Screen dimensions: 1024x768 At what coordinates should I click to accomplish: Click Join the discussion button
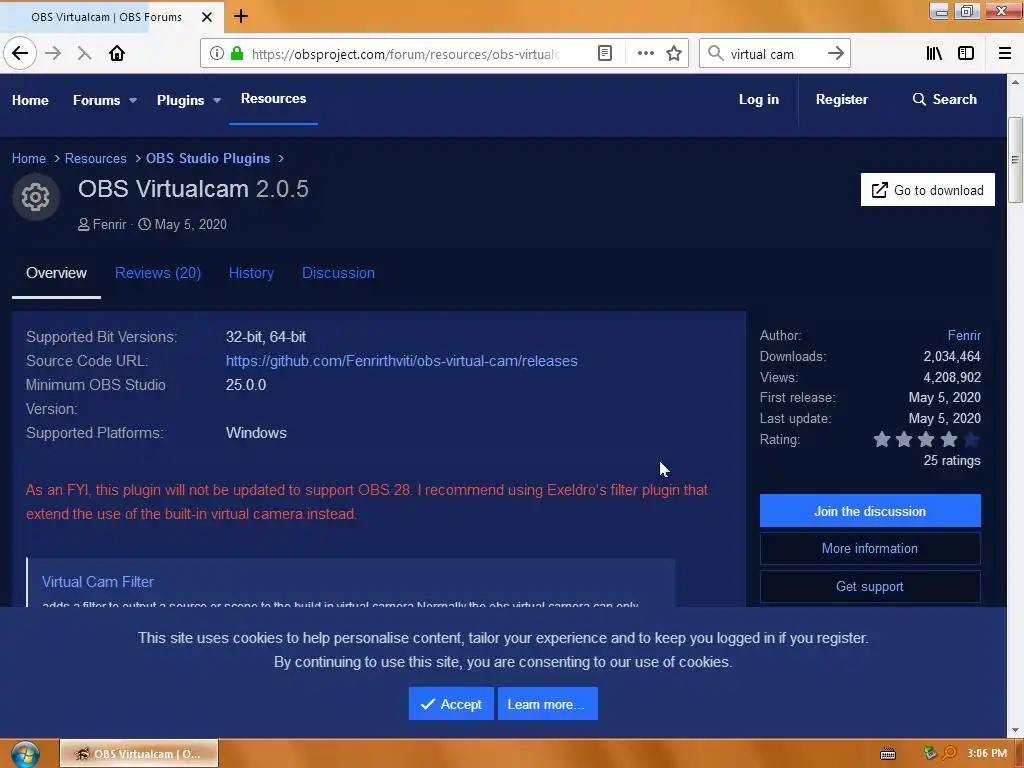[870, 511]
